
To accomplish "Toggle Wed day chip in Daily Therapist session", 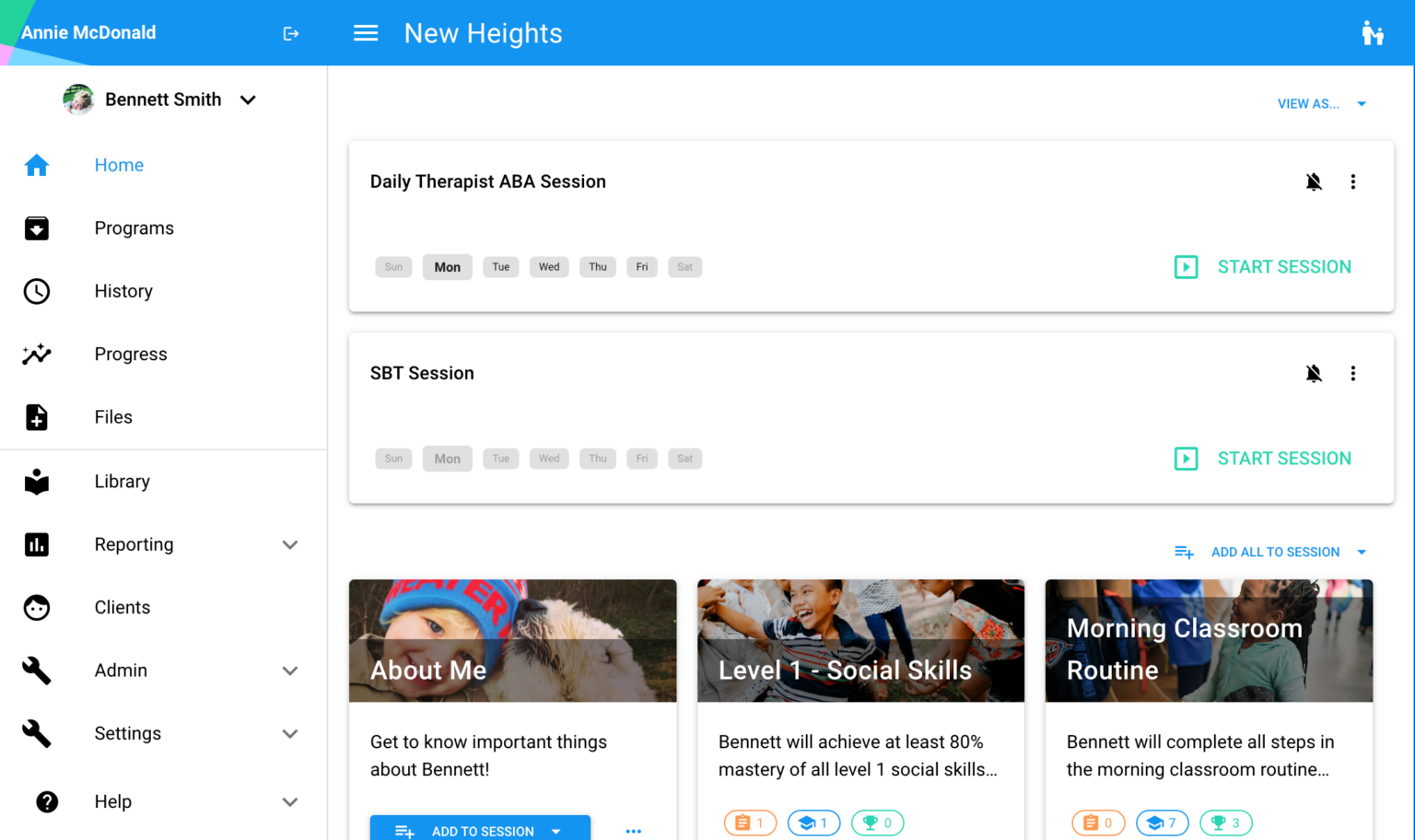I will pos(549,267).
